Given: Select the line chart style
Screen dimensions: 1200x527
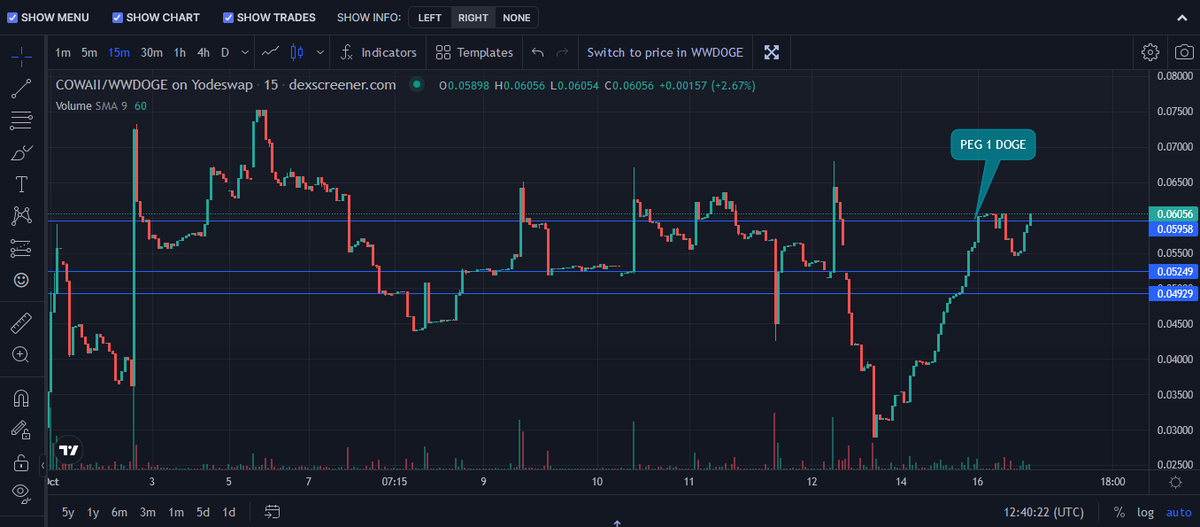Looking at the screenshot, I should coord(271,52).
